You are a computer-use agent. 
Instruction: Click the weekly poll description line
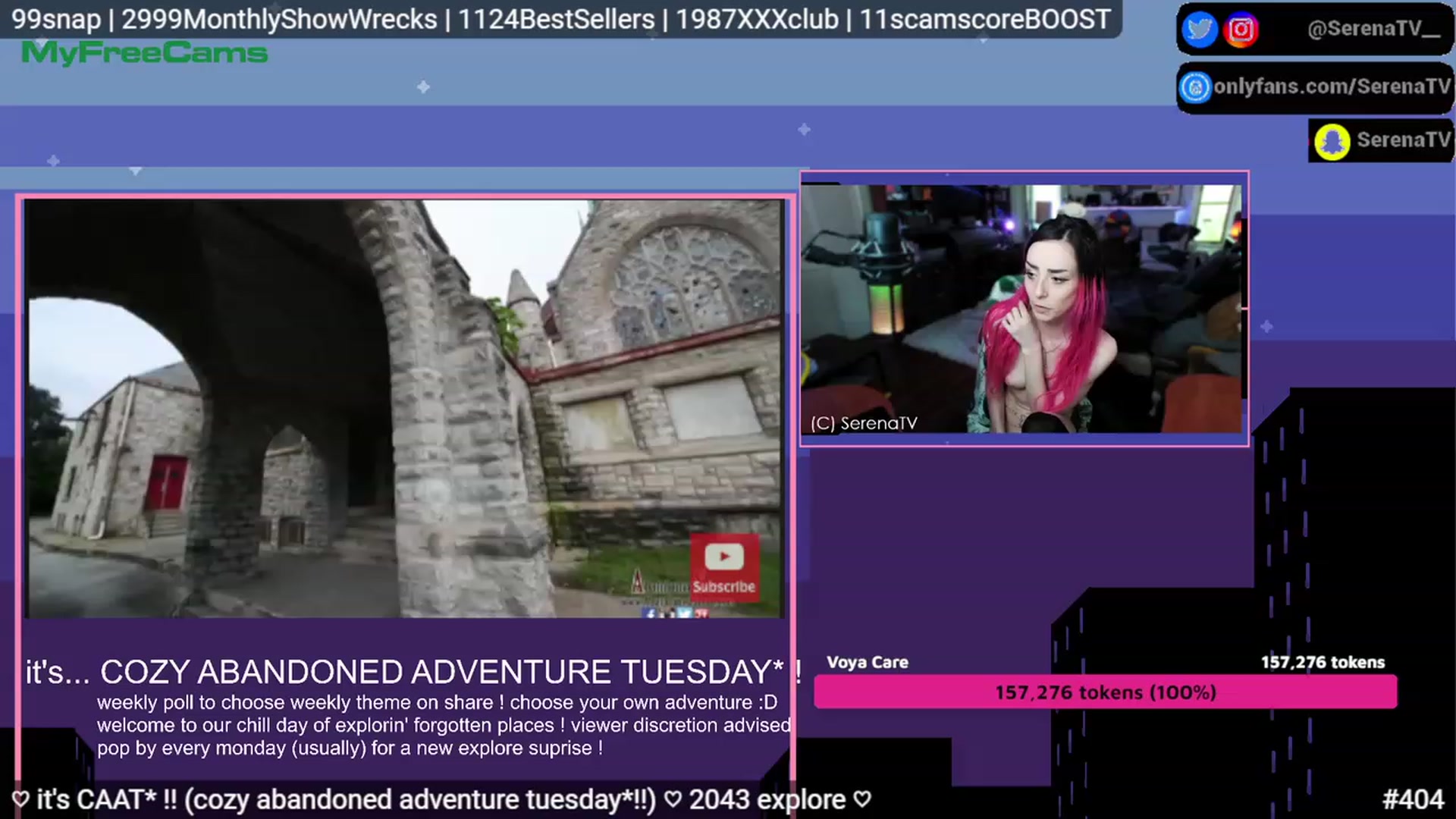click(x=437, y=702)
